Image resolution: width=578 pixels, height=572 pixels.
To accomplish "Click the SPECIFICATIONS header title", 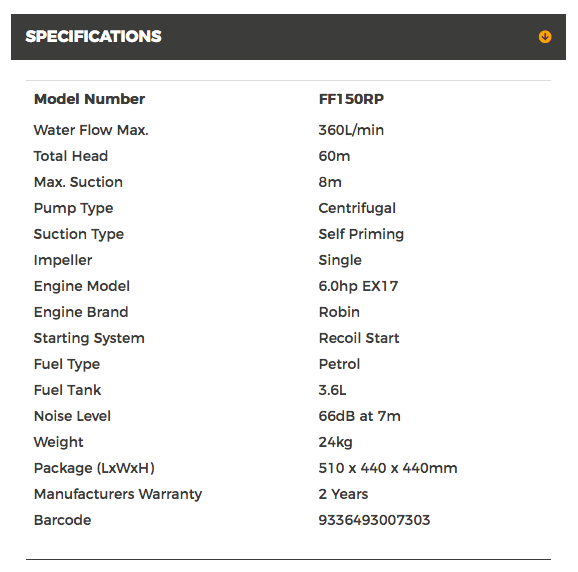I will 93,36.
